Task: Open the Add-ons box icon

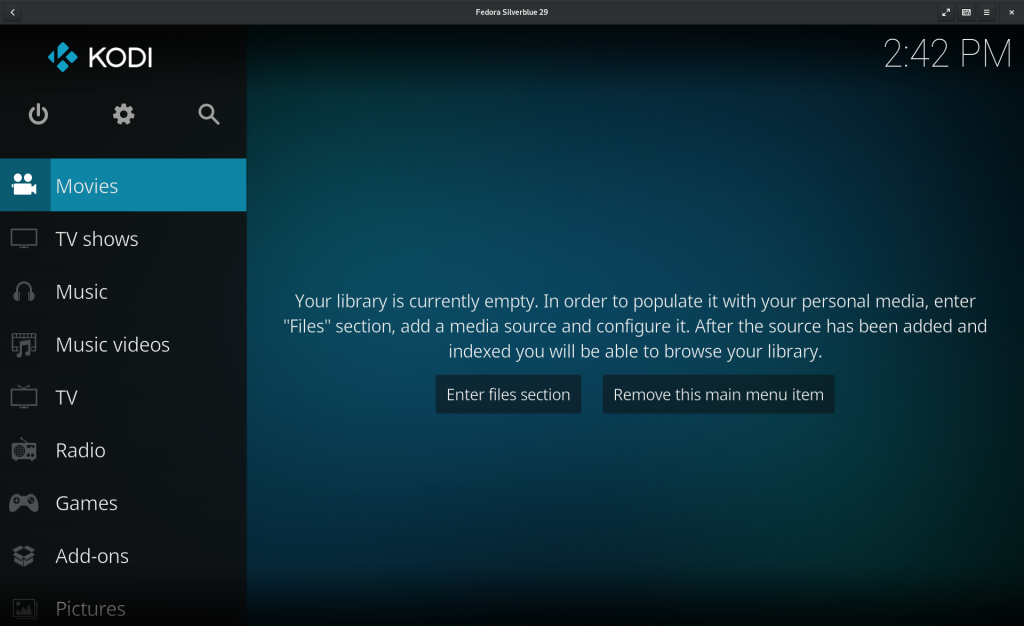Action: click(24, 556)
